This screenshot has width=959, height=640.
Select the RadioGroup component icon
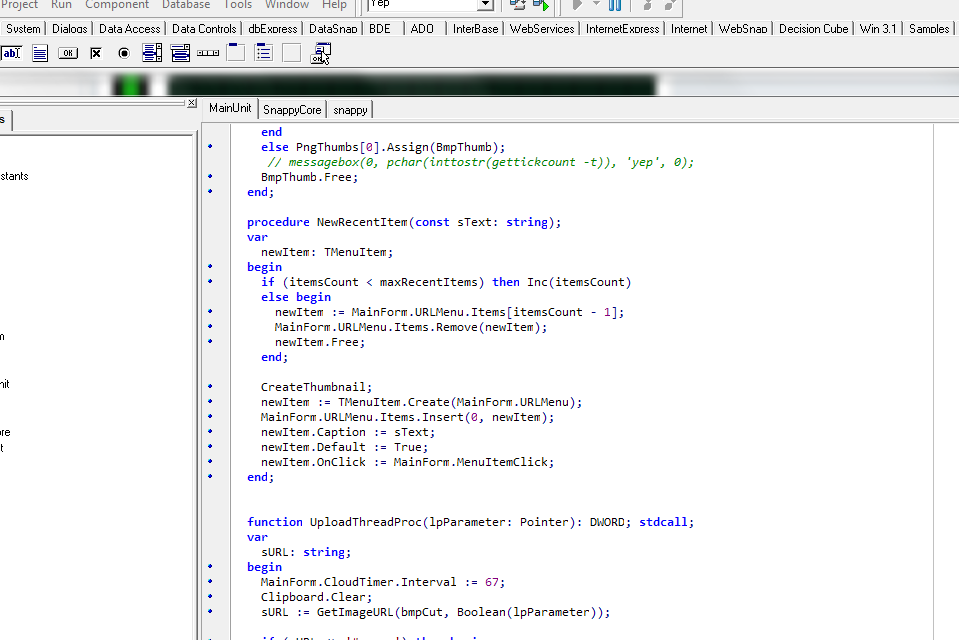(264, 53)
